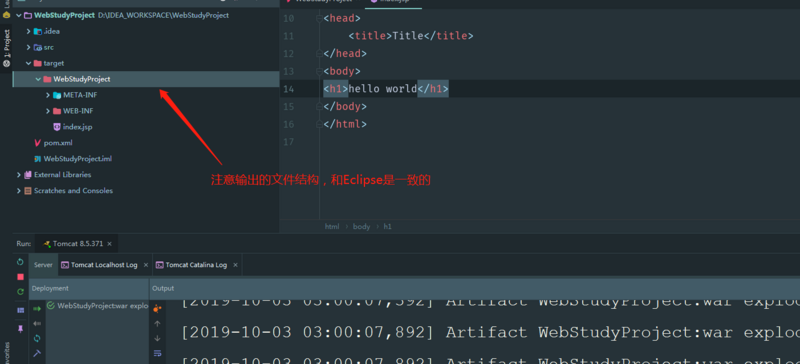Pin the Run tab with pin icon

[x=20, y=329]
